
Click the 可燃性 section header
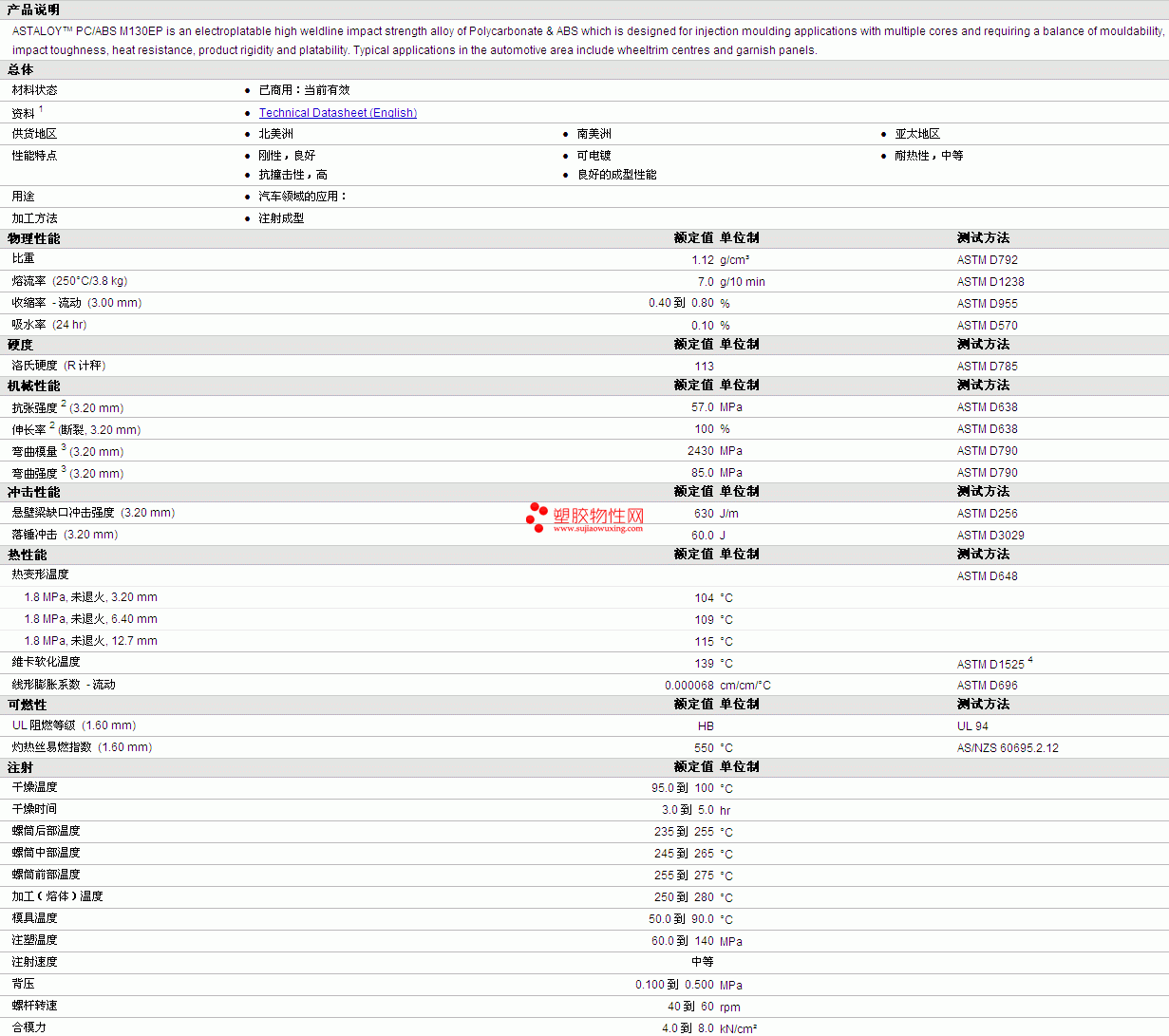[x=27, y=705]
